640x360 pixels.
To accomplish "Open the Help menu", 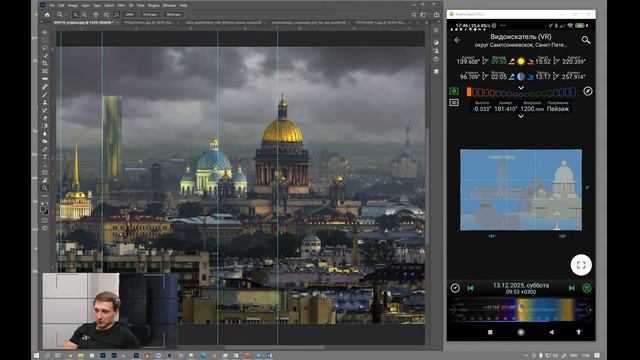I will coord(184,5).
